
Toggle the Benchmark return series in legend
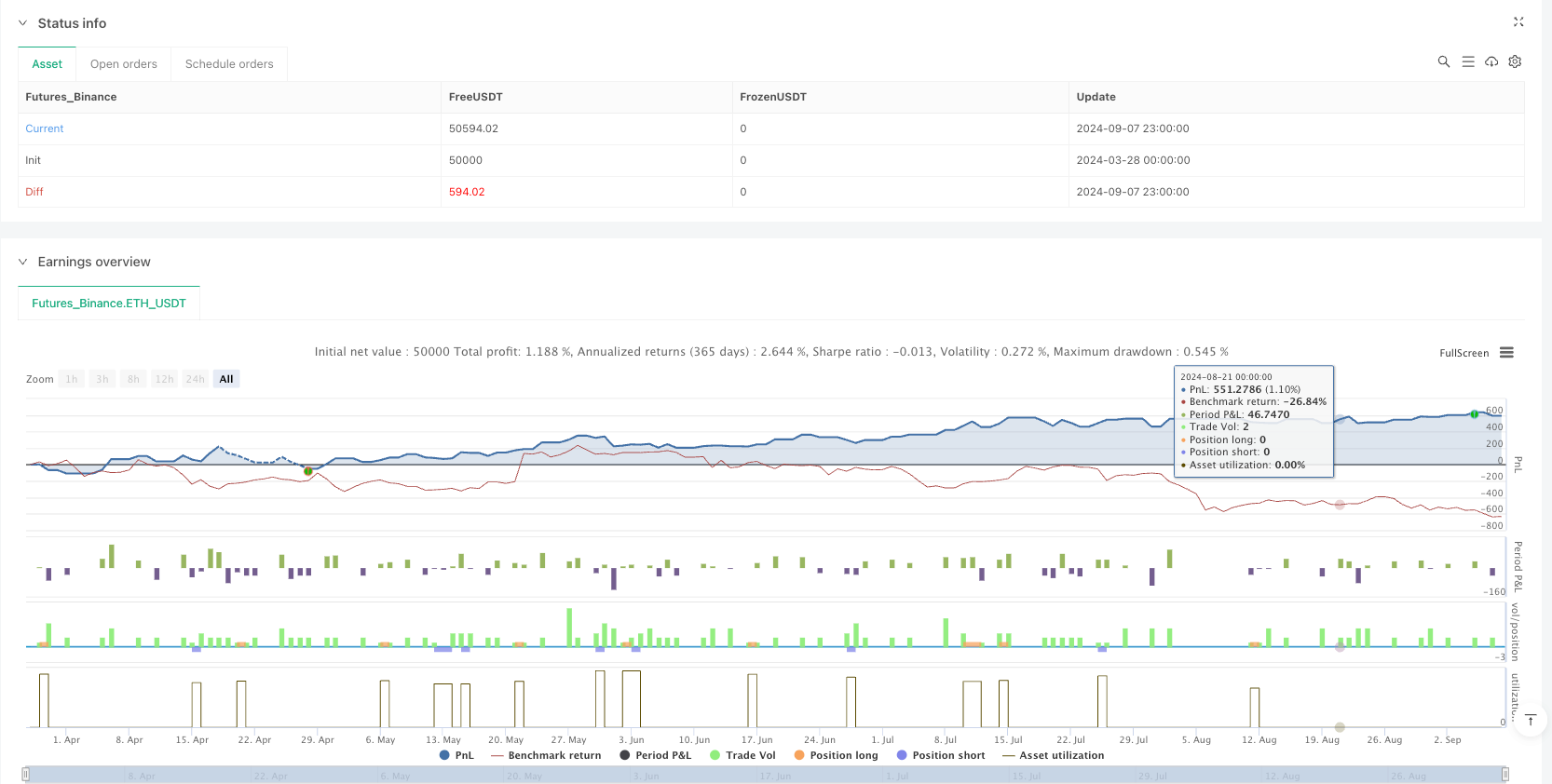(x=546, y=755)
